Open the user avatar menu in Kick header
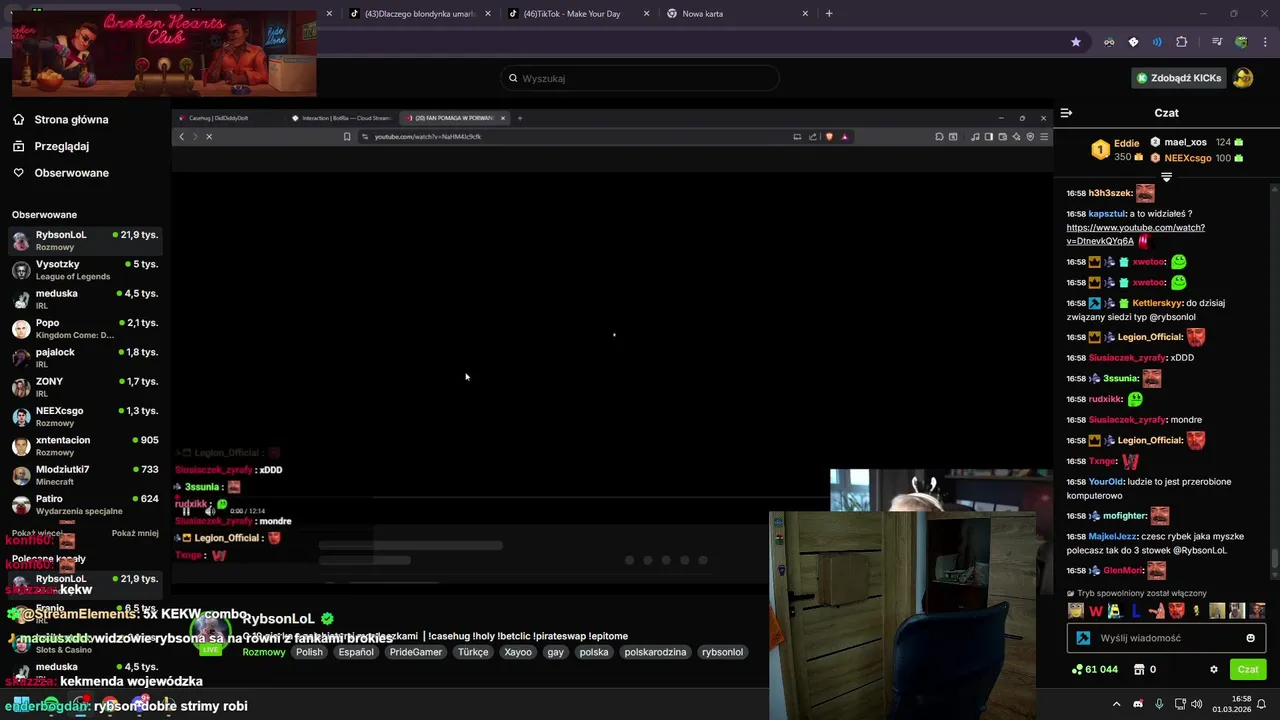The height and width of the screenshot is (720, 1280). click(1243, 78)
